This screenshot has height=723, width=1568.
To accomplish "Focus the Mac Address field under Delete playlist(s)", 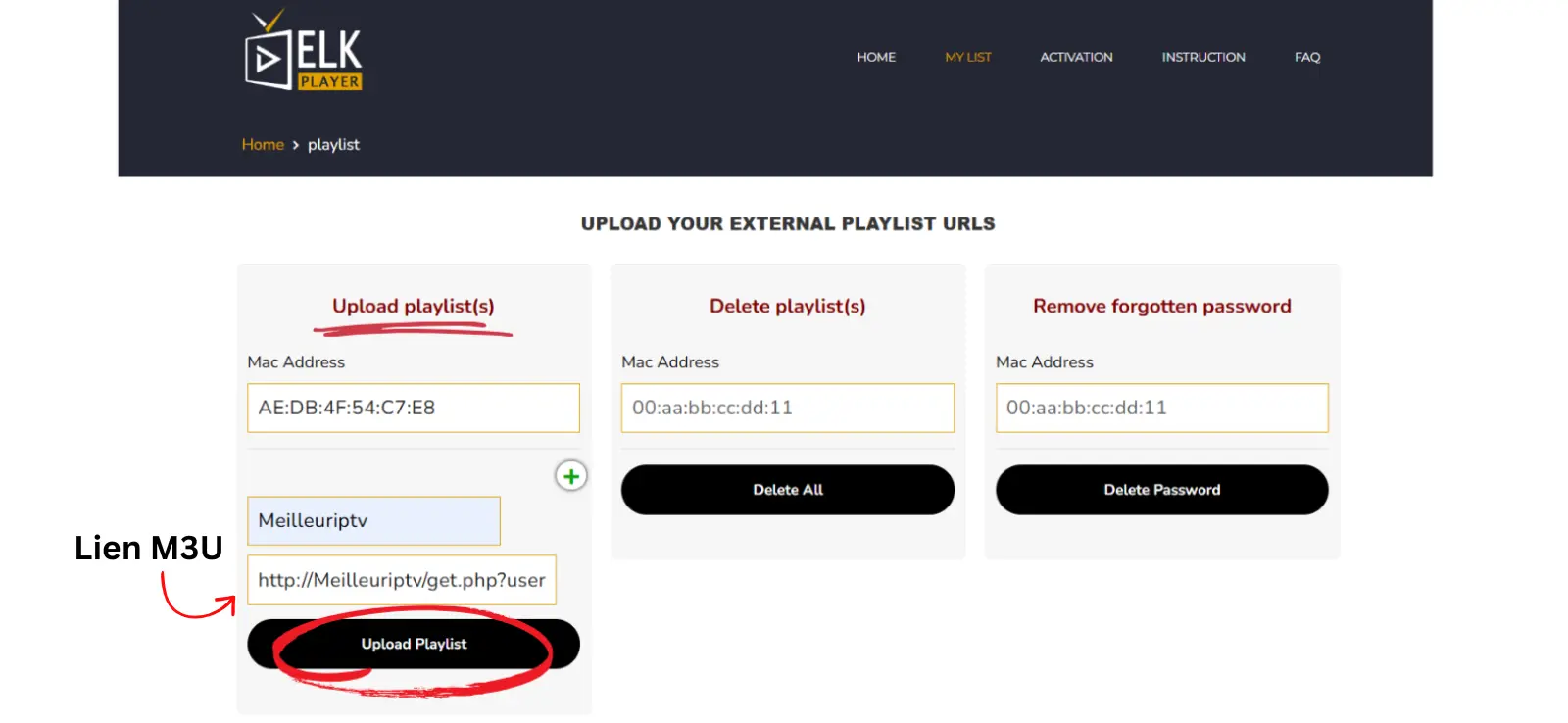I will pos(787,408).
